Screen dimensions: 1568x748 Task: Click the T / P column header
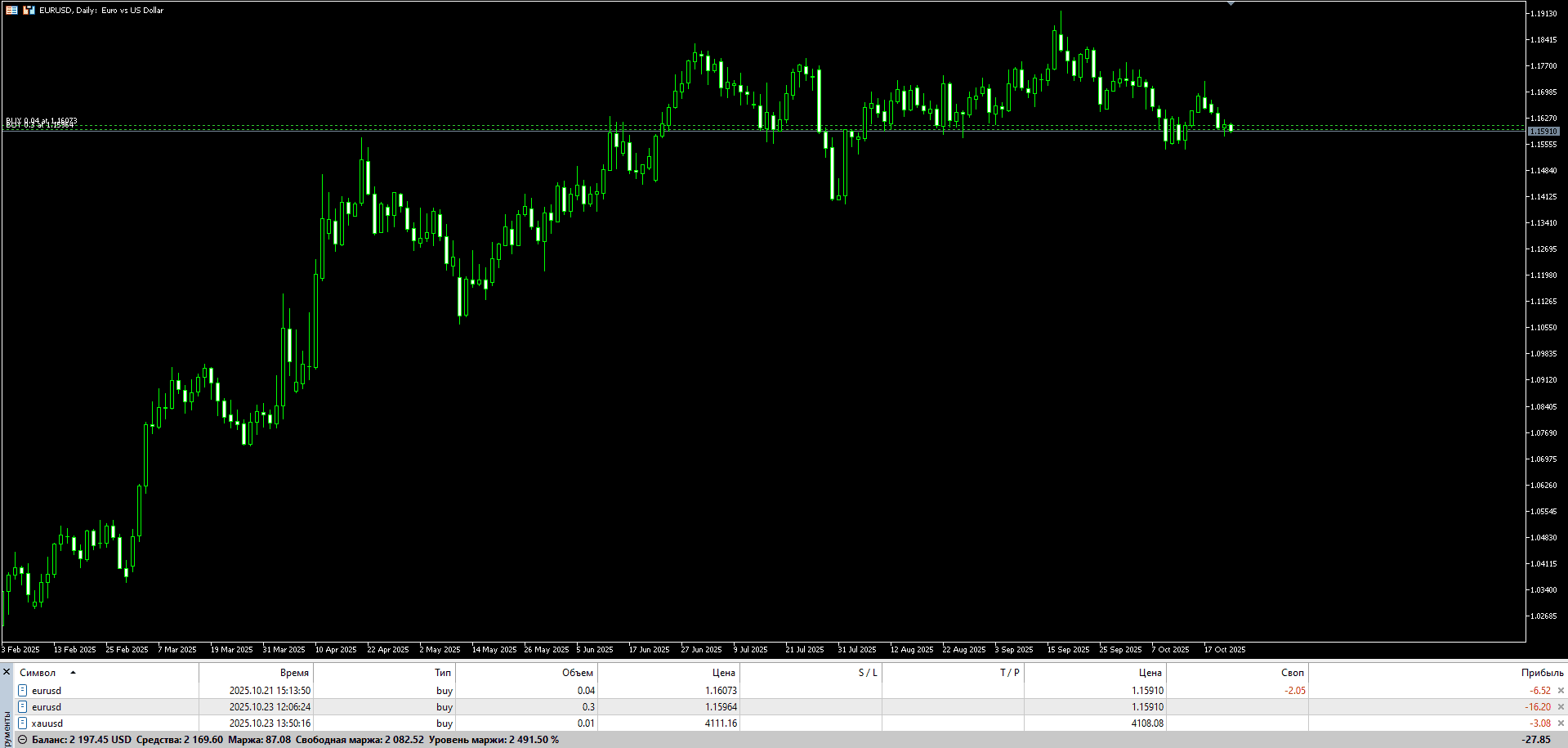[1009, 673]
